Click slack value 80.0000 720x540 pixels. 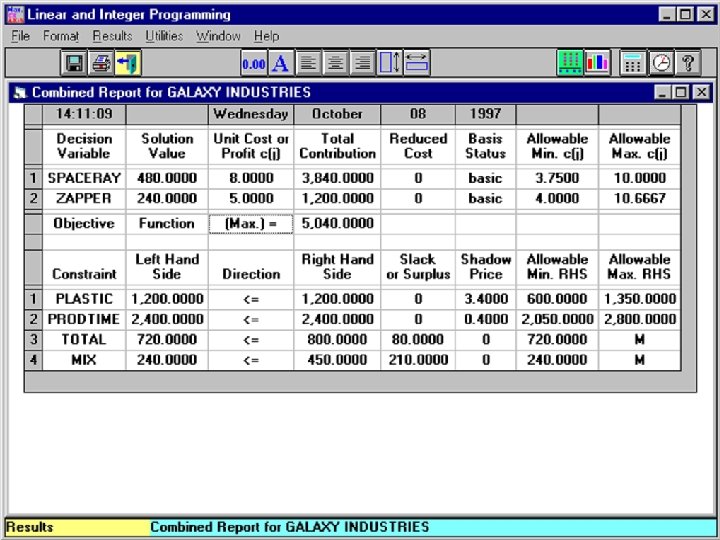tap(418, 339)
